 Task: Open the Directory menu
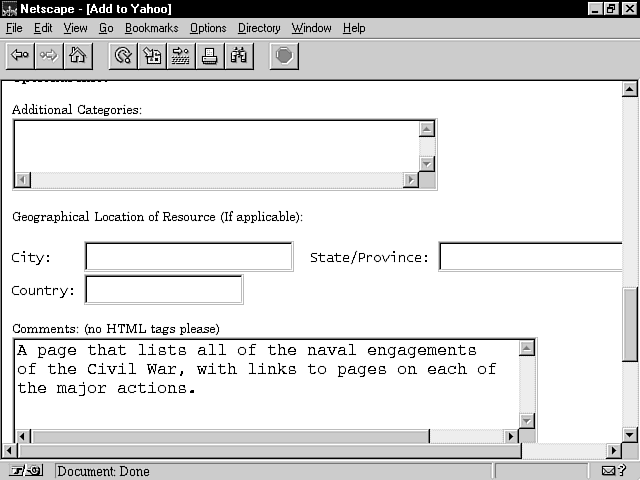tap(259, 28)
